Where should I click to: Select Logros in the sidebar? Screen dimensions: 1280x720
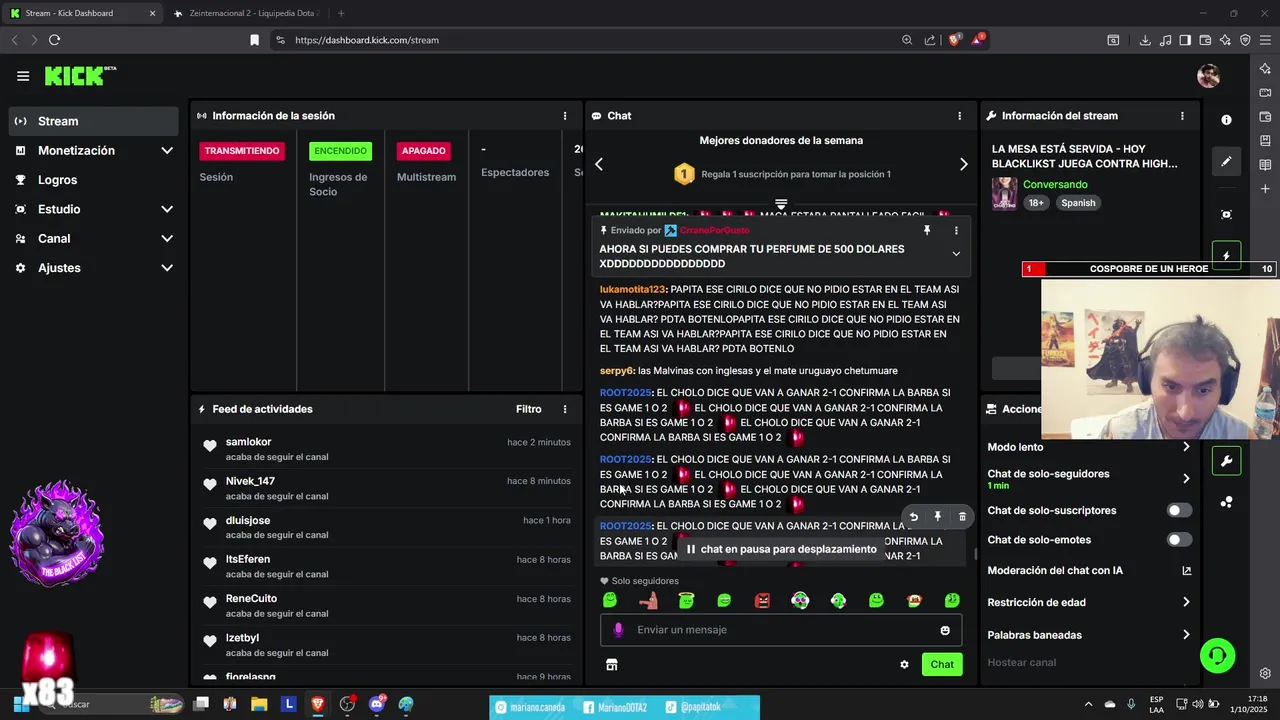(x=94, y=180)
